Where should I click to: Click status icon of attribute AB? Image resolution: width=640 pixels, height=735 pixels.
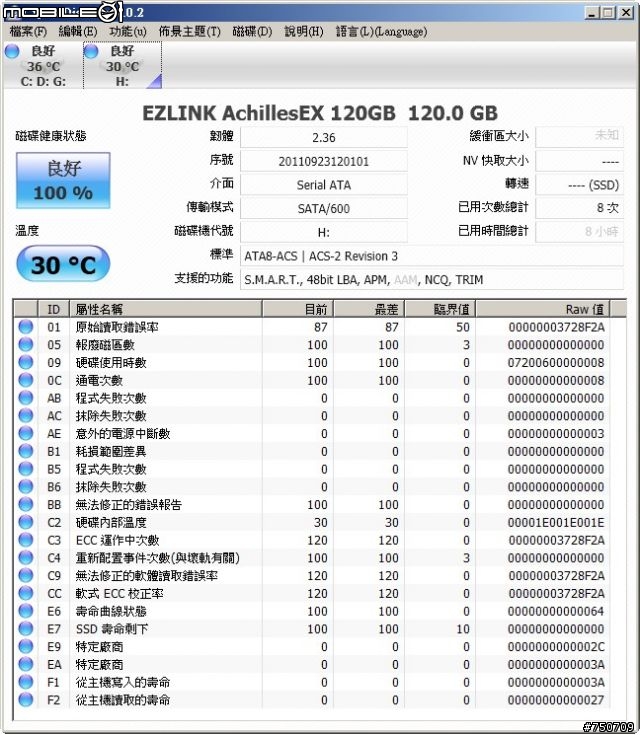click(x=26, y=398)
